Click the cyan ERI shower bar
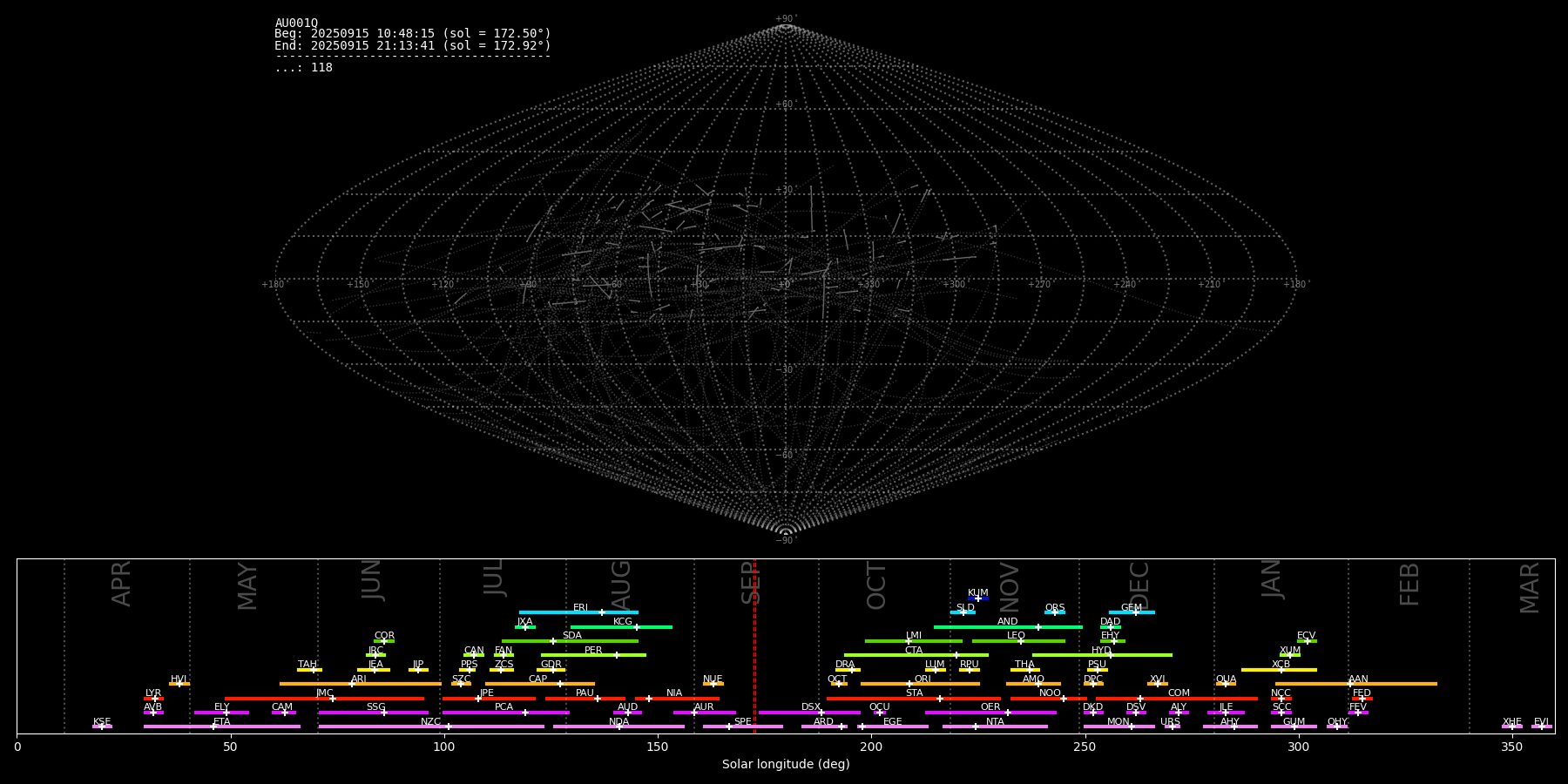Screen dimensions: 1568x784 [578, 612]
